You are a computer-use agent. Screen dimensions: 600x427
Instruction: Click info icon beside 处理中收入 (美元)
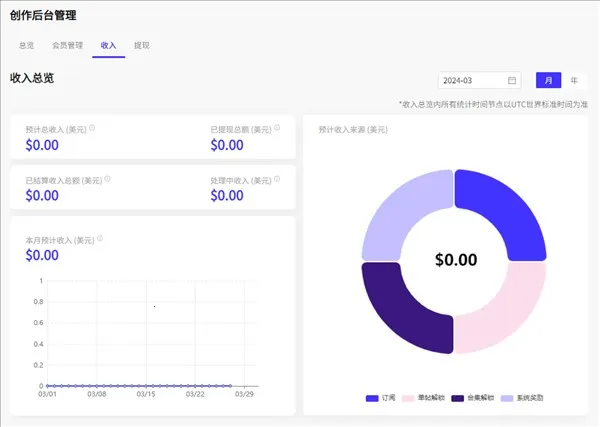coord(275,179)
